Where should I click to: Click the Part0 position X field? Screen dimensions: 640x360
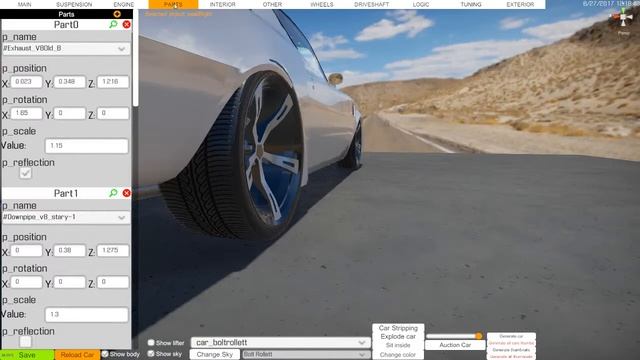click(x=26, y=82)
